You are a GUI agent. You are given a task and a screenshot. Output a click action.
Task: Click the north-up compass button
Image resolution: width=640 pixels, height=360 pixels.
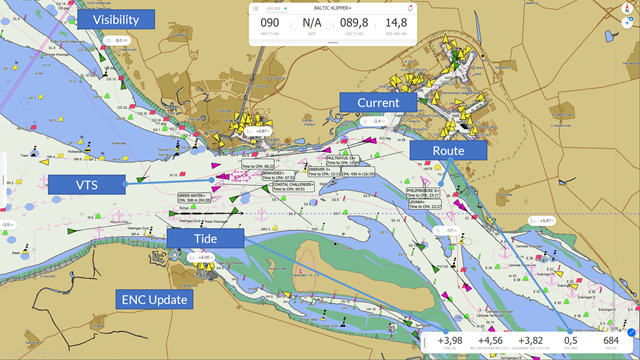[627, 9]
